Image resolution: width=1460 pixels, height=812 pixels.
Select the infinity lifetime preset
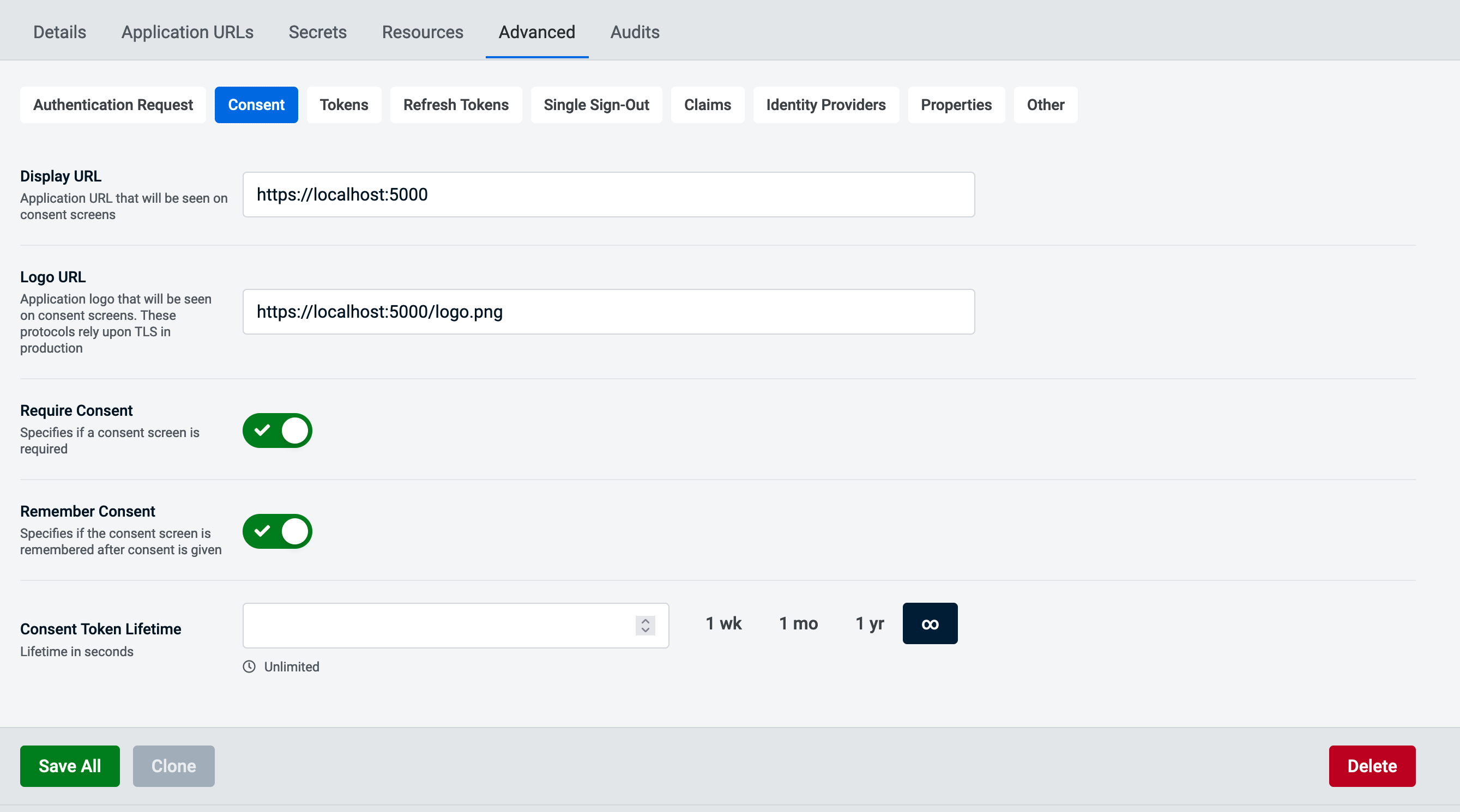[x=930, y=623]
